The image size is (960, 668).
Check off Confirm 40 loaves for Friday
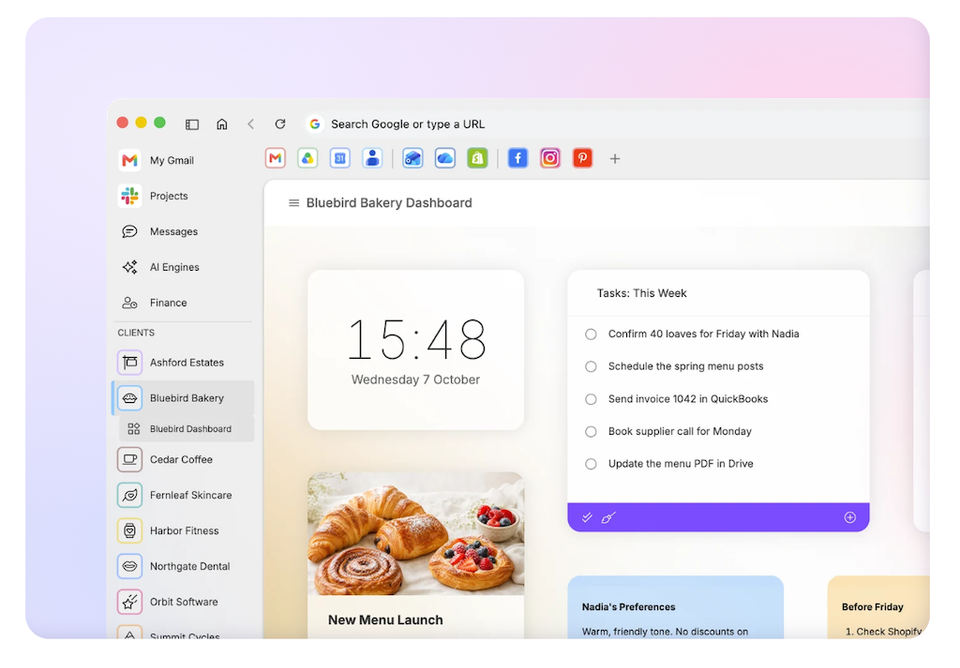[x=591, y=334]
